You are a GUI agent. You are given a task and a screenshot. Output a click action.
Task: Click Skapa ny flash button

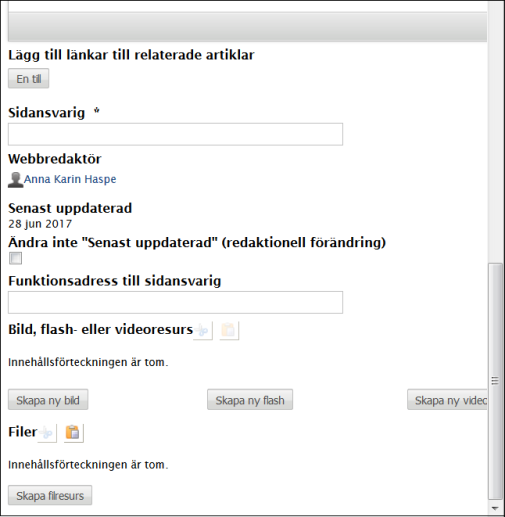click(250, 400)
